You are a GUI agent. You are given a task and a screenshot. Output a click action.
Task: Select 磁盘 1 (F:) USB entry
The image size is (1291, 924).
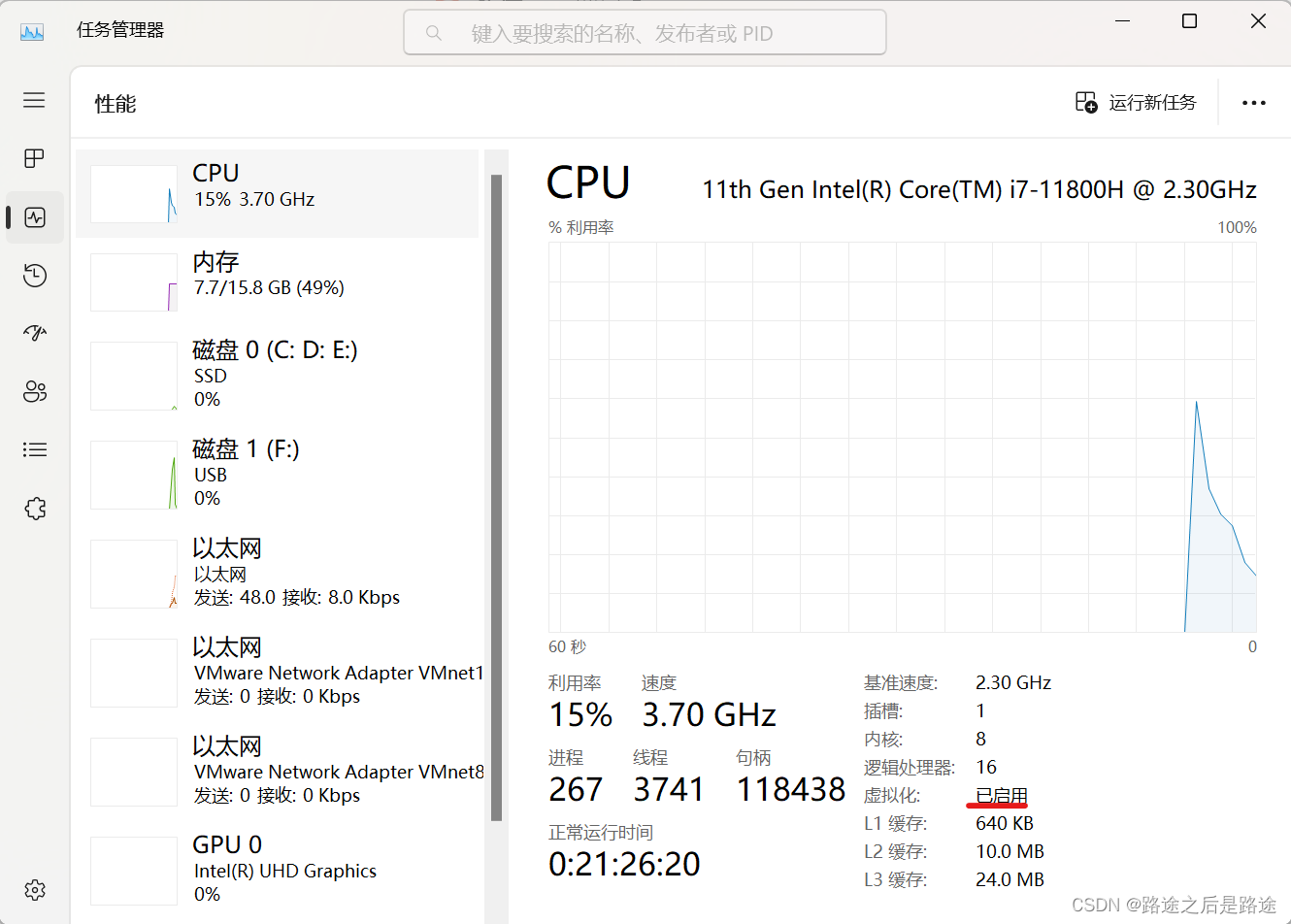(278, 475)
